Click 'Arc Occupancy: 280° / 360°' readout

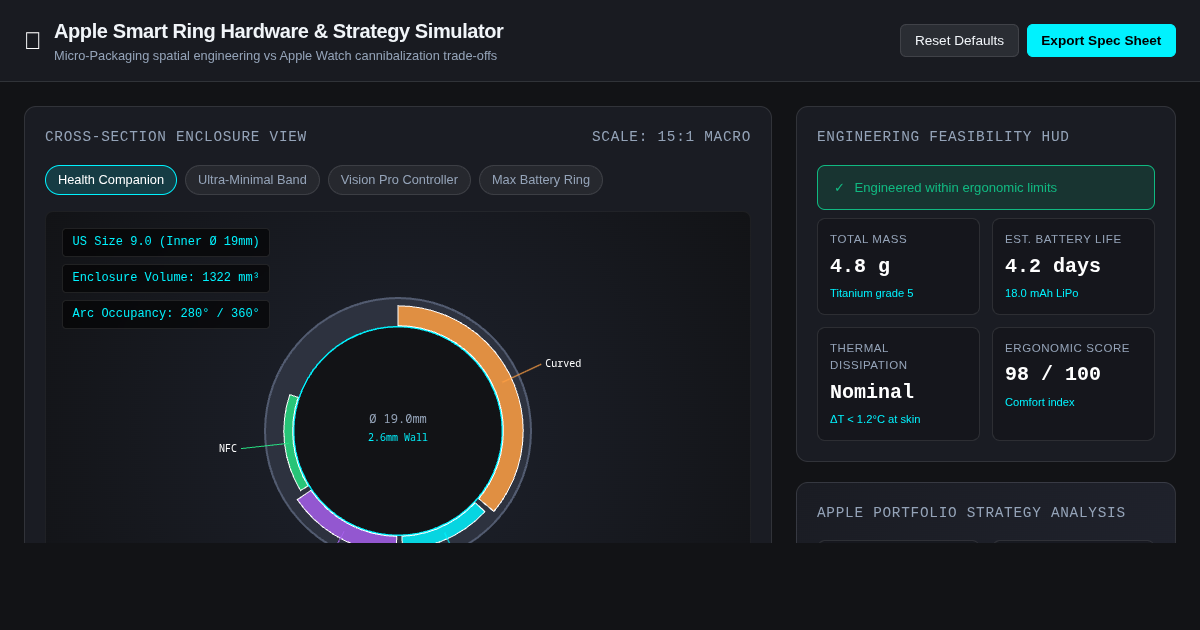[x=166, y=314]
